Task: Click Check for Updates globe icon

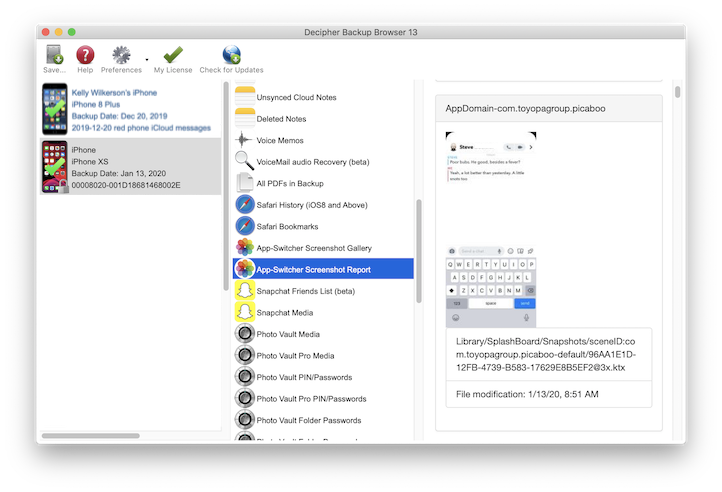Action: click(x=231, y=55)
